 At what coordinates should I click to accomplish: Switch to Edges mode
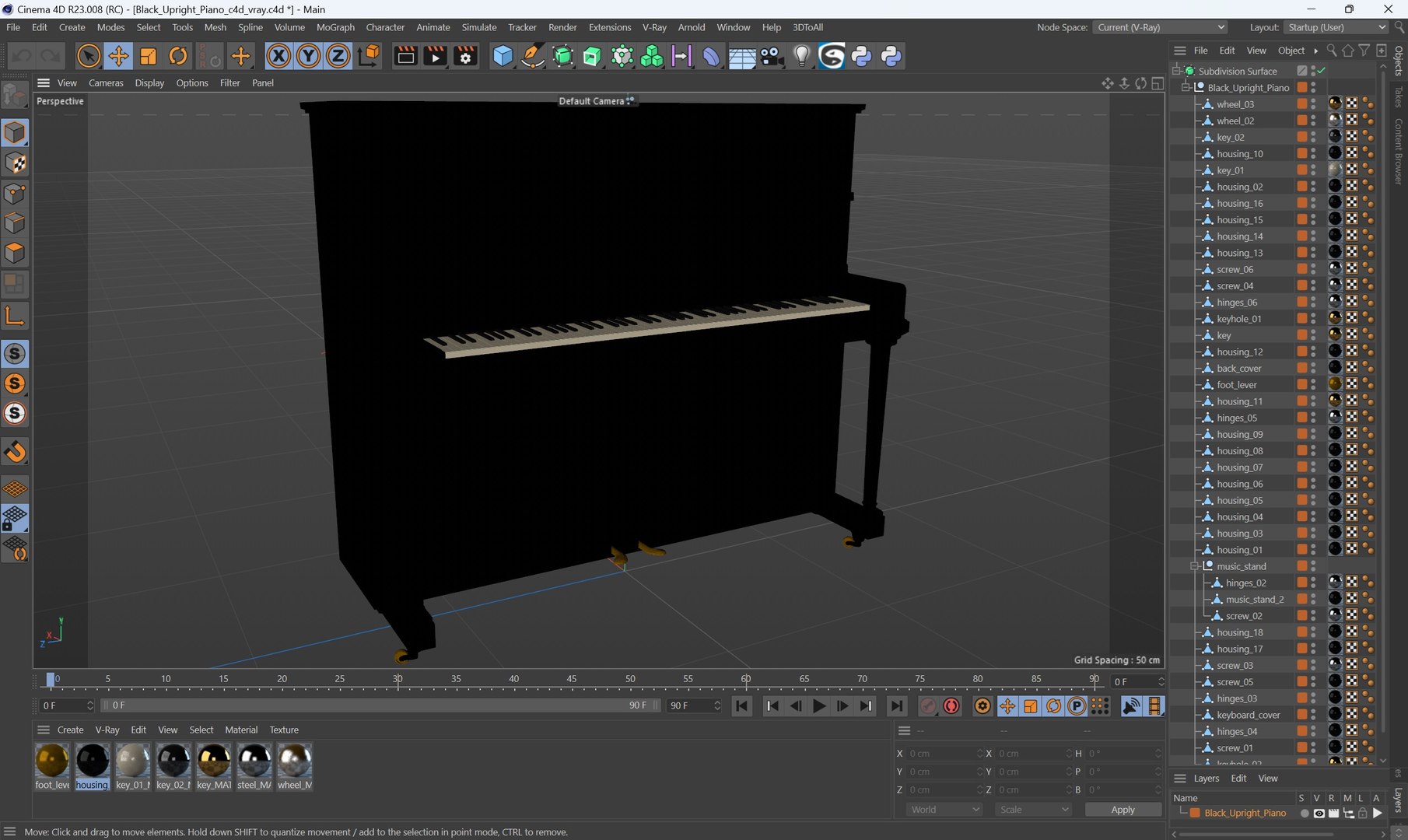15,223
